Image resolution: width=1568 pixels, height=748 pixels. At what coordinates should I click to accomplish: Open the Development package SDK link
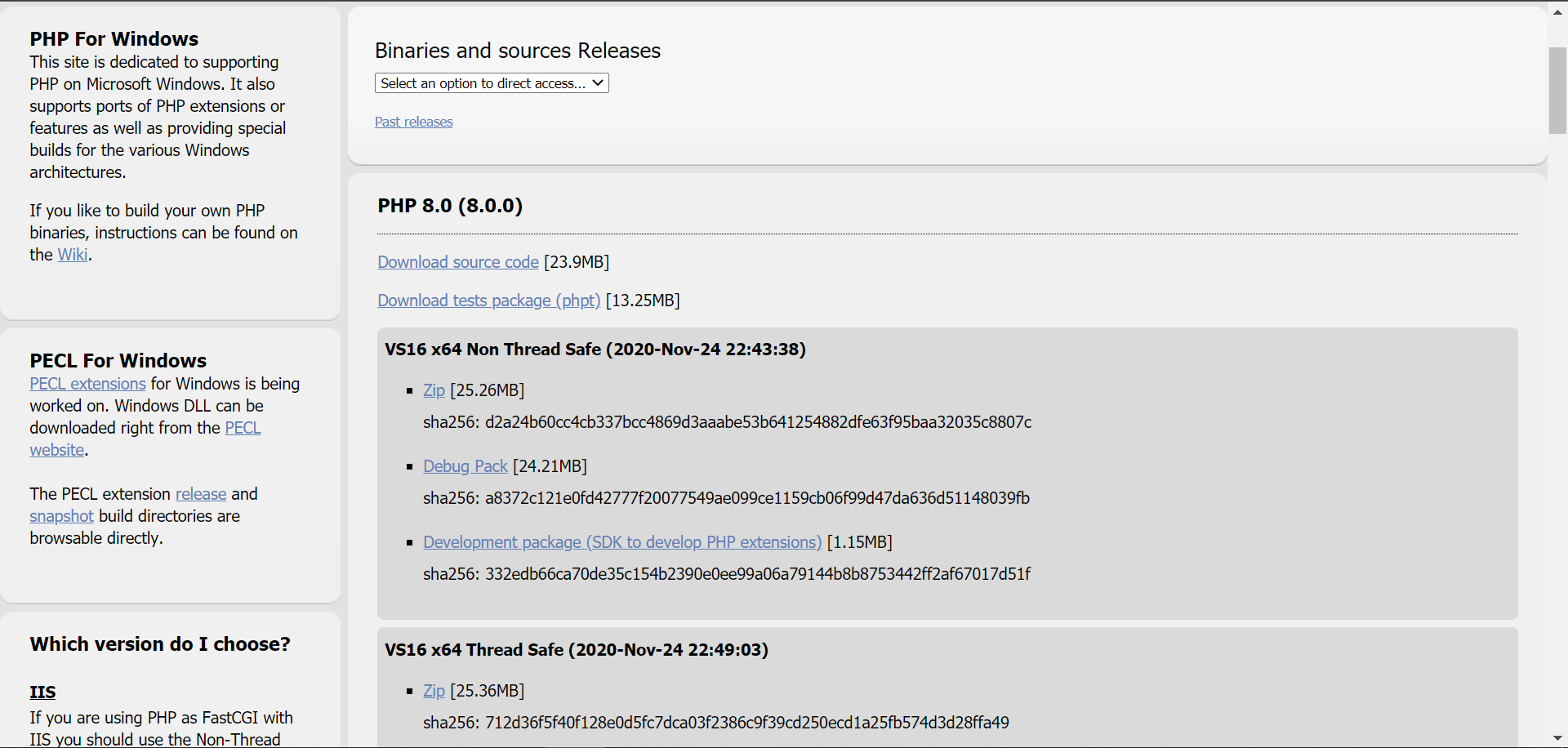tap(621, 542)
